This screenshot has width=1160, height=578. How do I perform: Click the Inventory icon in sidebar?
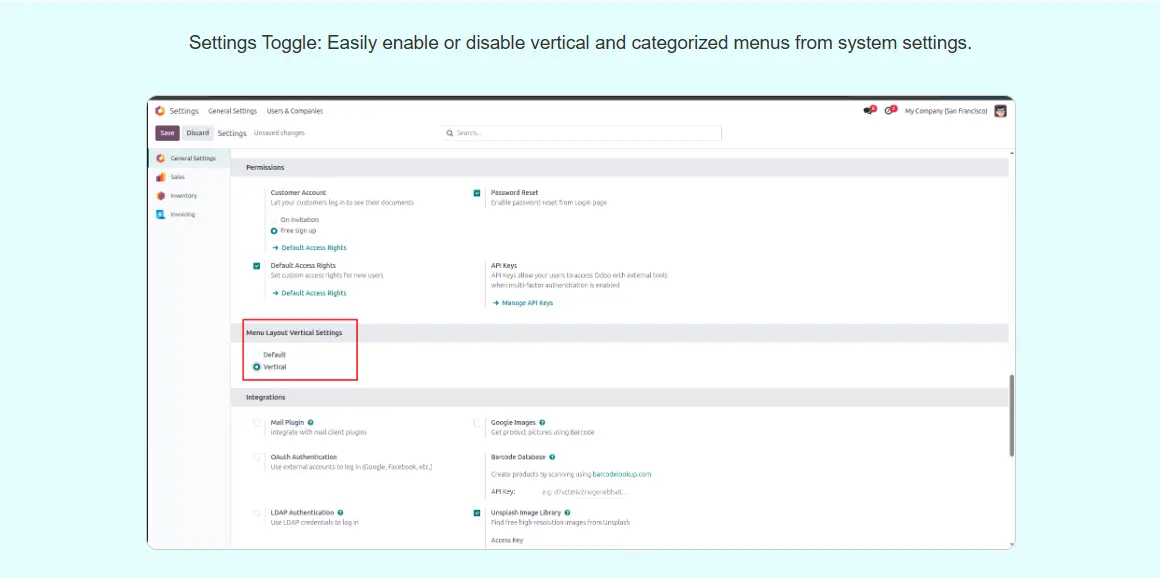tap(161, 196)
